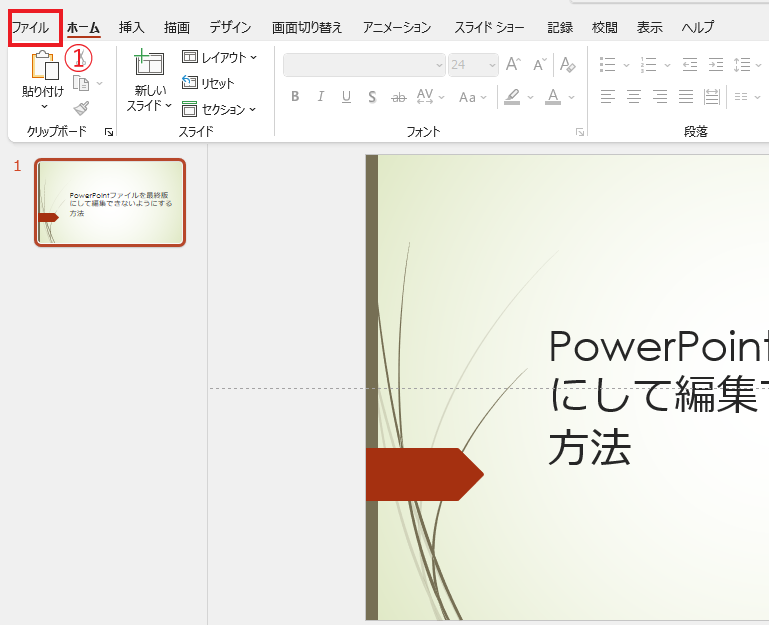Open the 記録 tab
Viewport: 769px width, 625px height.
560,27
